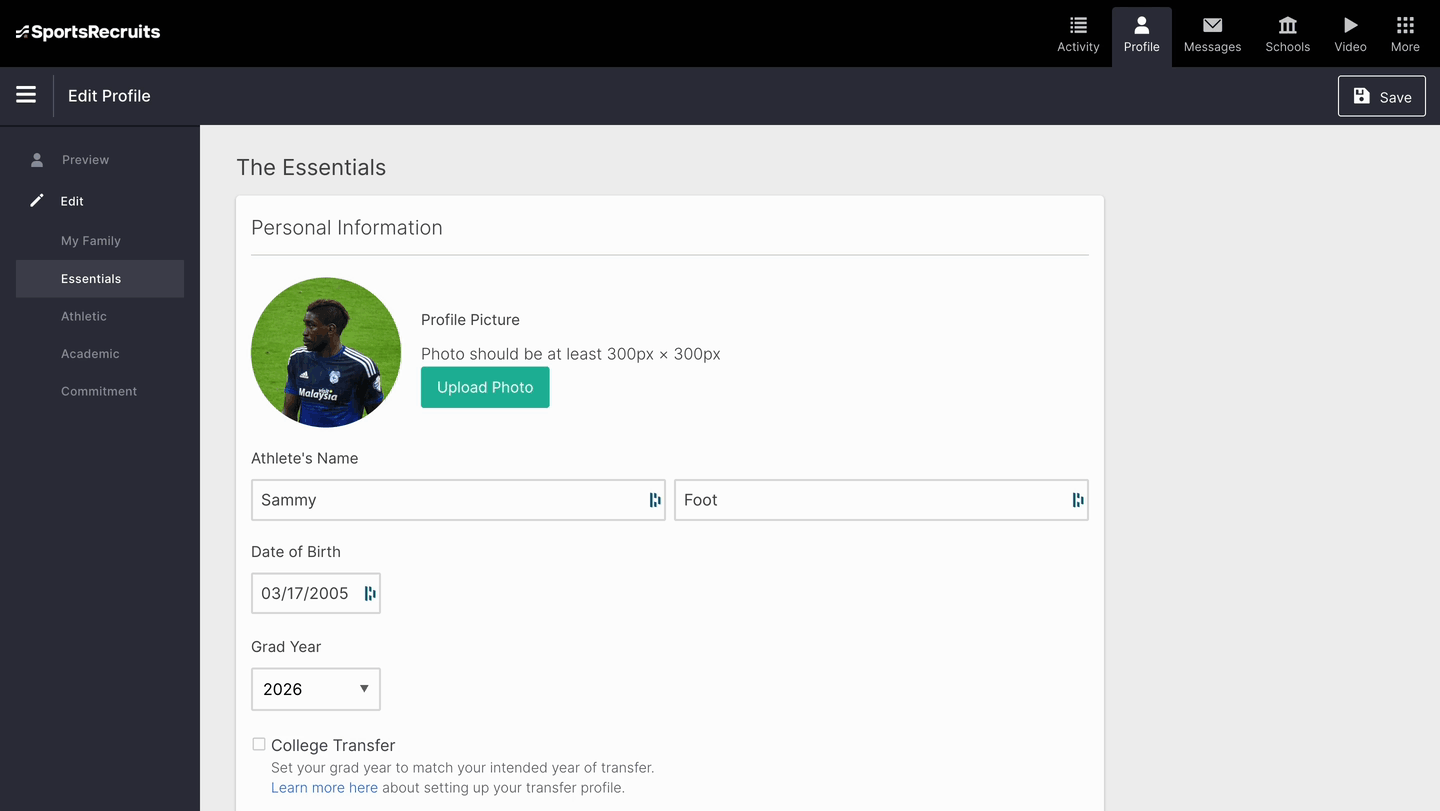Click password manager icon in first name field

click(x=655, y=500)
